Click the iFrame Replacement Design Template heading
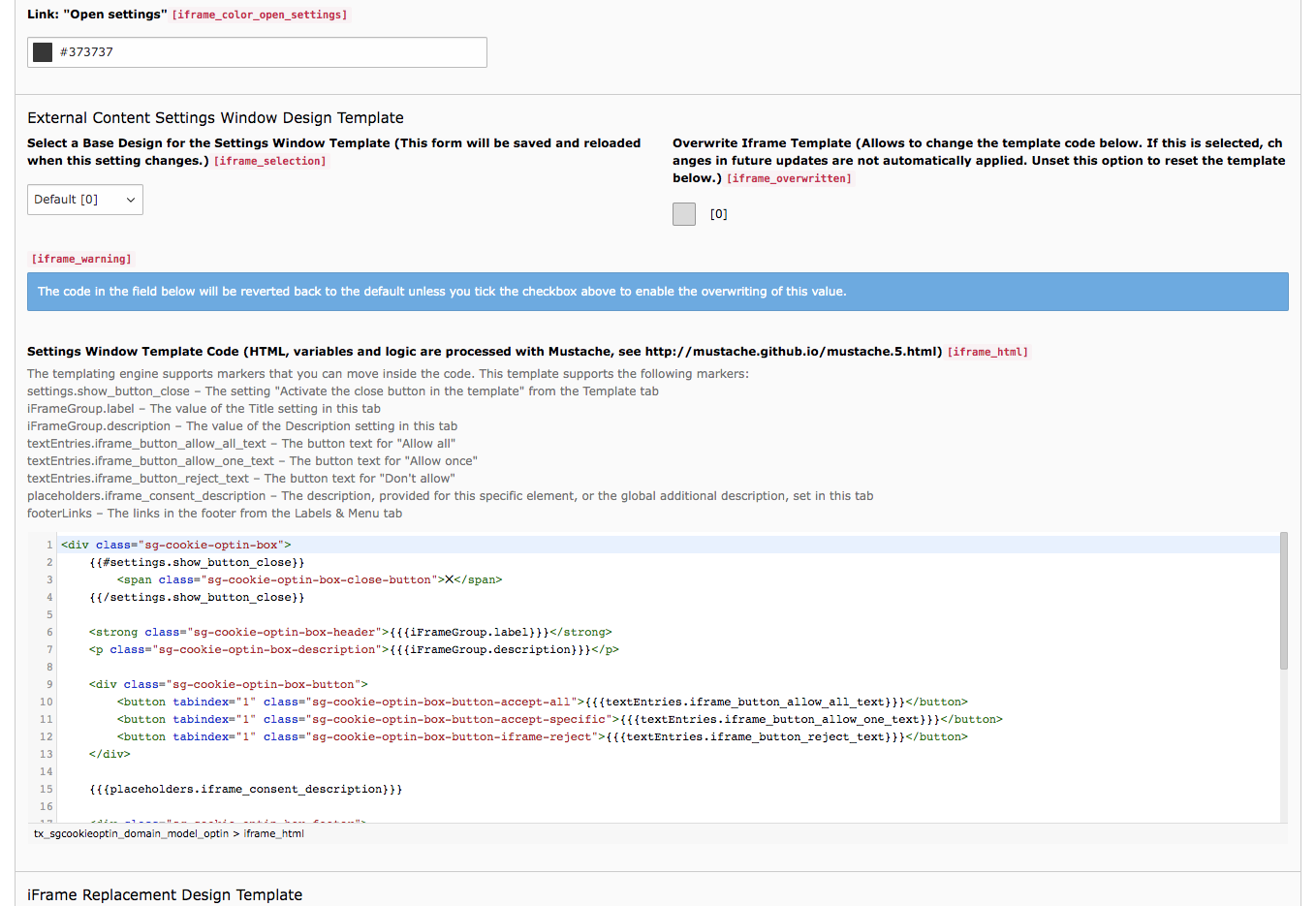 click(x=164, y=894)
